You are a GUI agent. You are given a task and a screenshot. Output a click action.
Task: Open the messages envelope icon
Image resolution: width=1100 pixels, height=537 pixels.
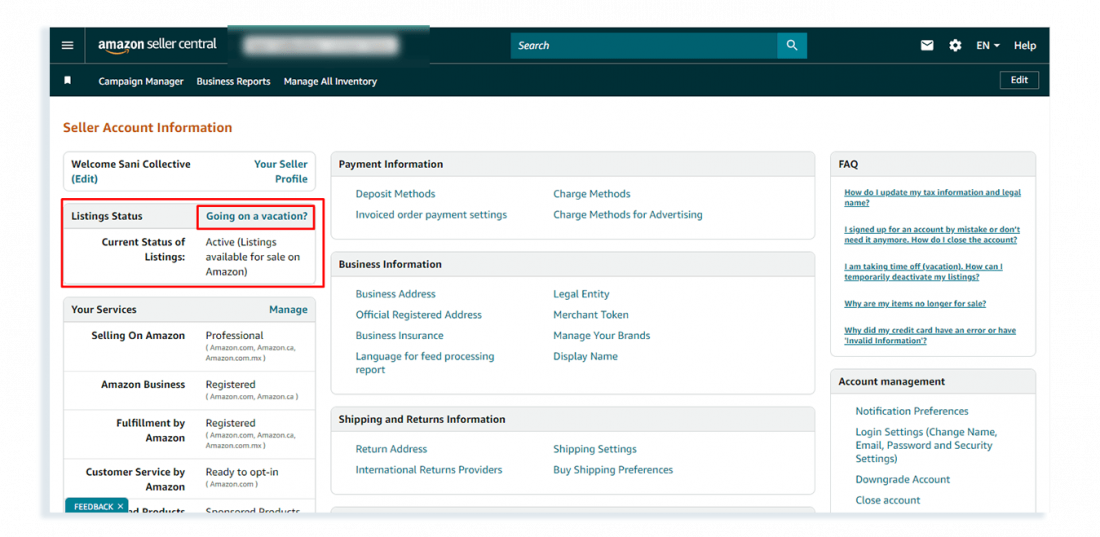(927, 46)
